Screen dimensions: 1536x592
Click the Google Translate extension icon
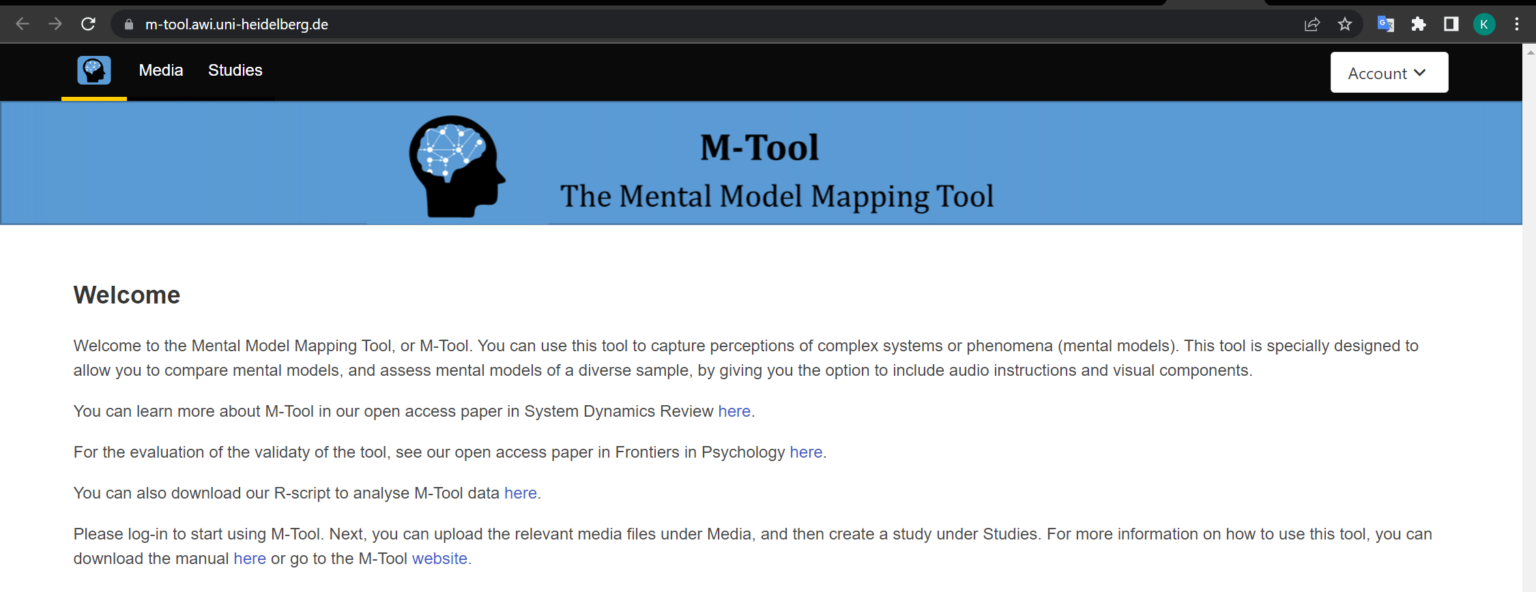click(x=1385, y=23)
